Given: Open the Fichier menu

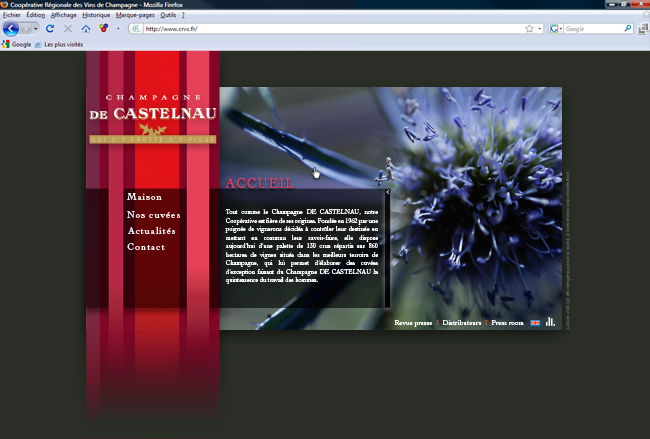Looking at the screenshot, I should 12,15.
